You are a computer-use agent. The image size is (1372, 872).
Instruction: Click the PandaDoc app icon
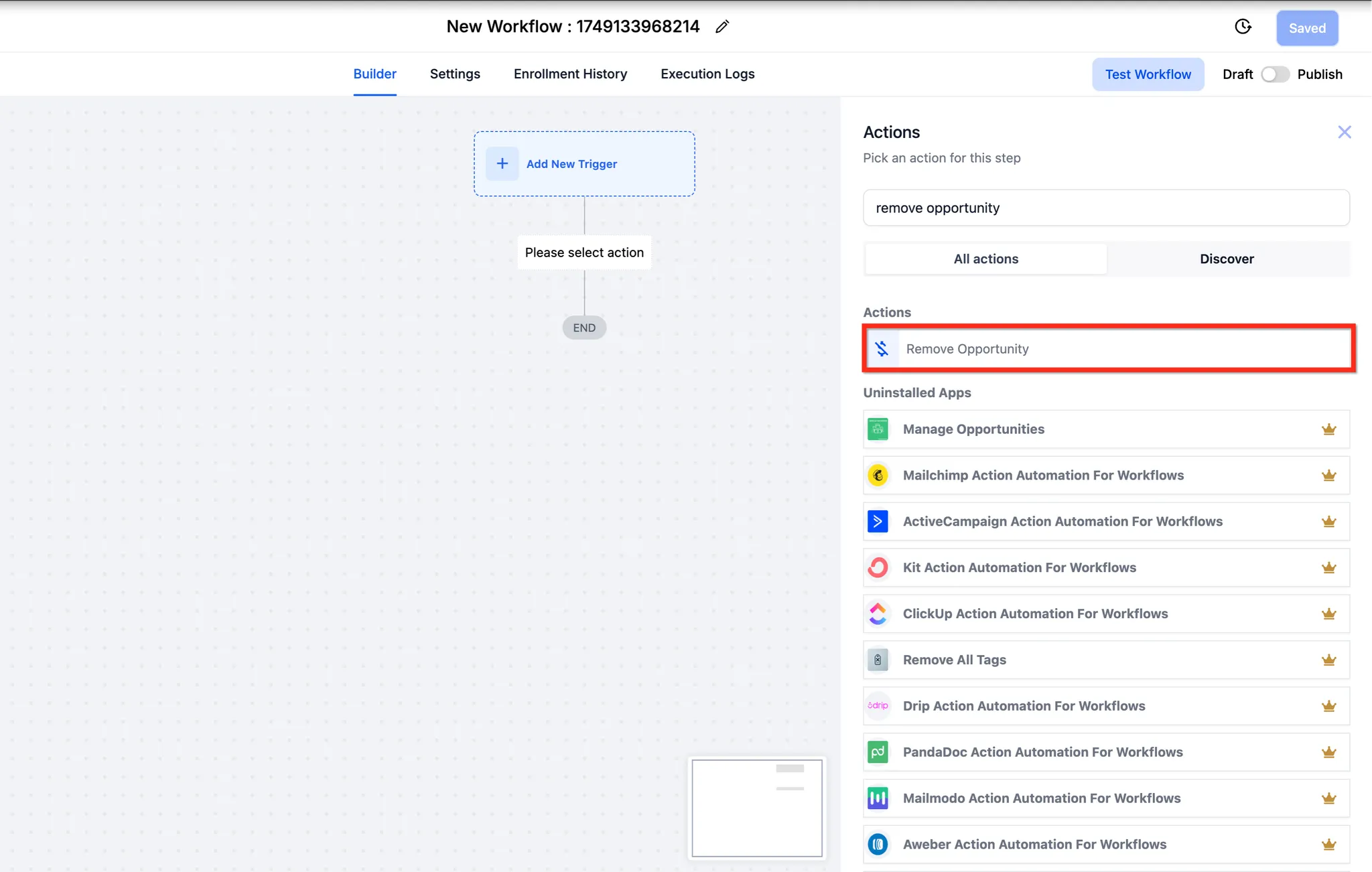[x=878, y=752]
